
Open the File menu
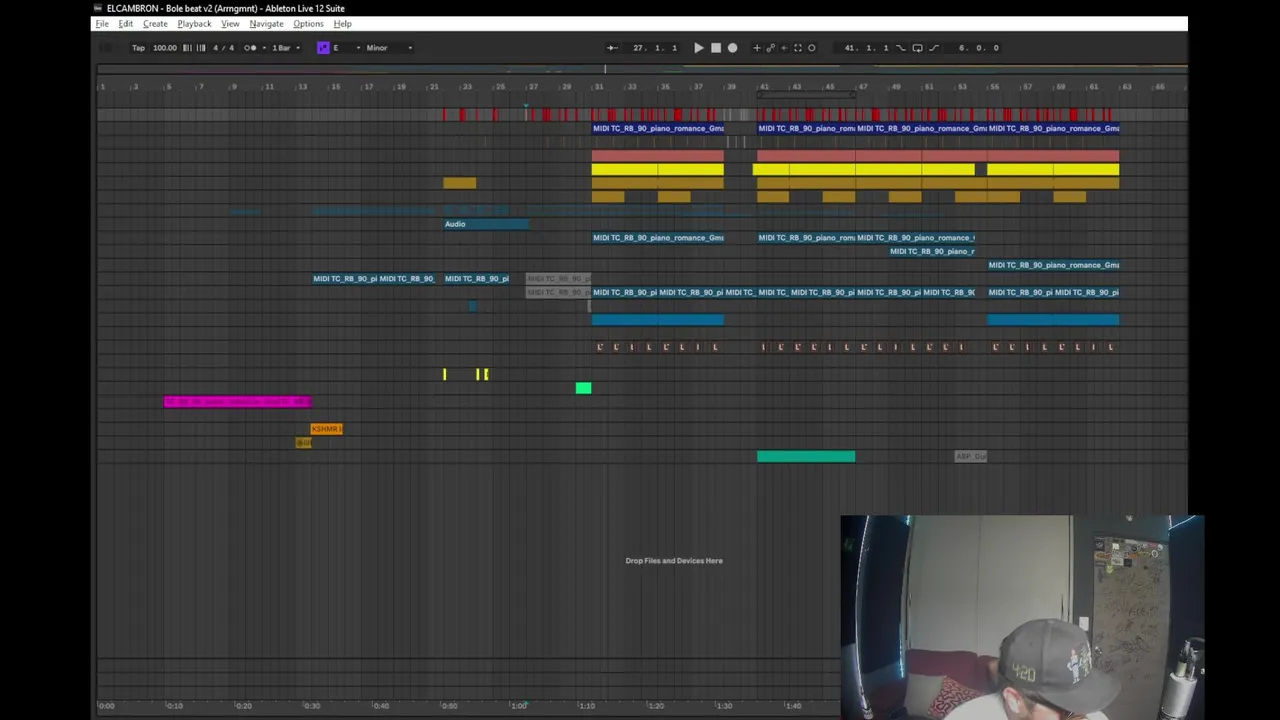(102, 24)
